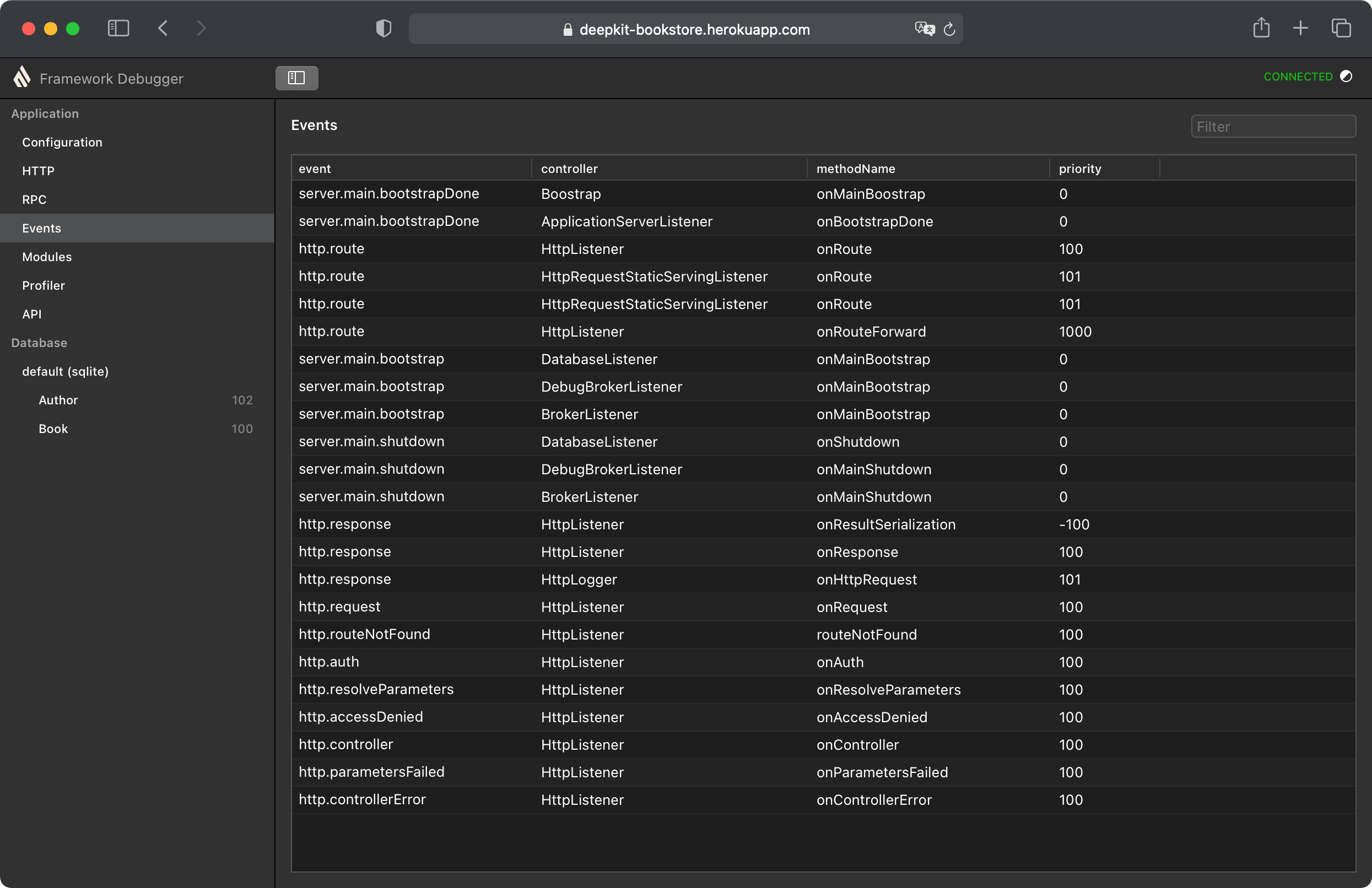Screen dimensions: 1372x888
Task: Click the translate page icon in address bar
Action: (x=924, y=29)
